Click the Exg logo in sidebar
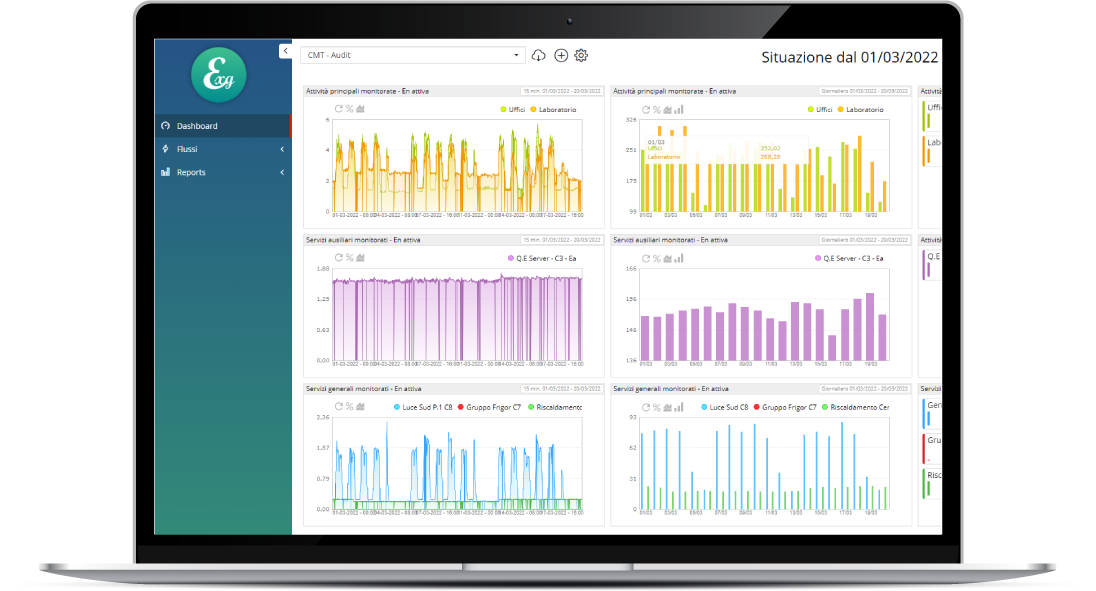 (x=218, y=74)
